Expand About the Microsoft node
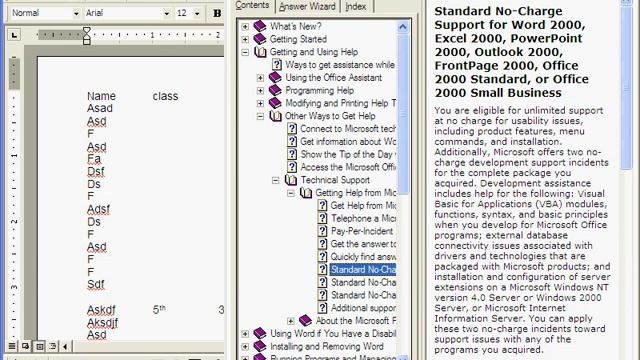Viewport: 640px width, 360px height. click(291, 321)
